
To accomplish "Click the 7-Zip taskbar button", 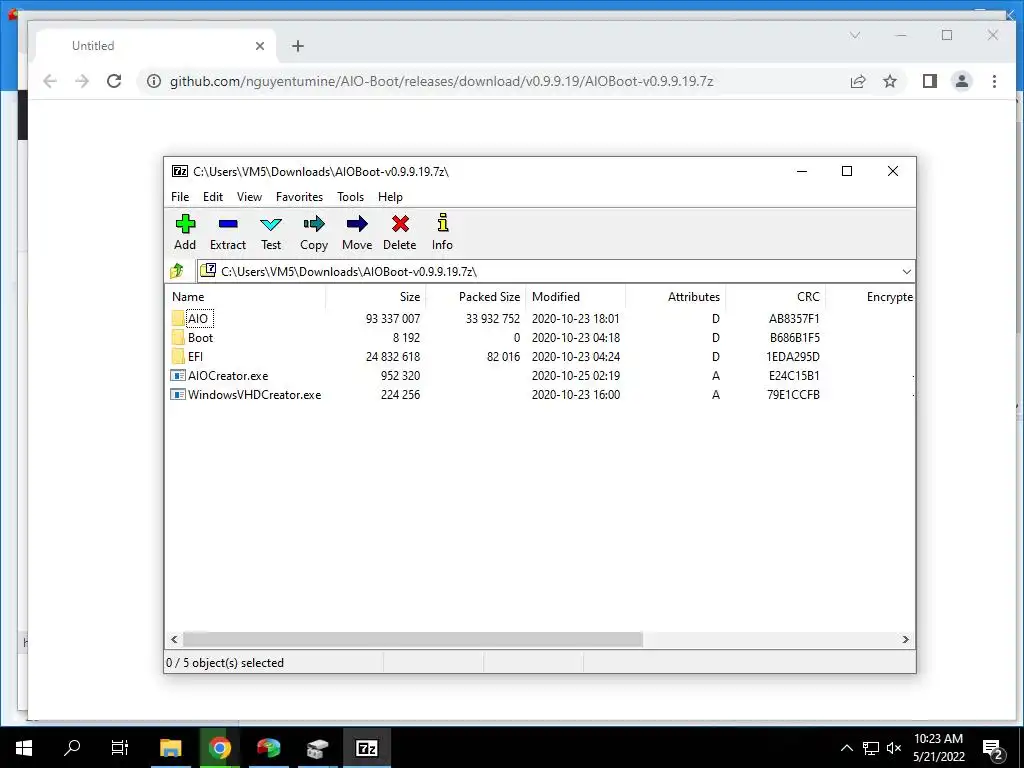I will (x=366, y=748).
